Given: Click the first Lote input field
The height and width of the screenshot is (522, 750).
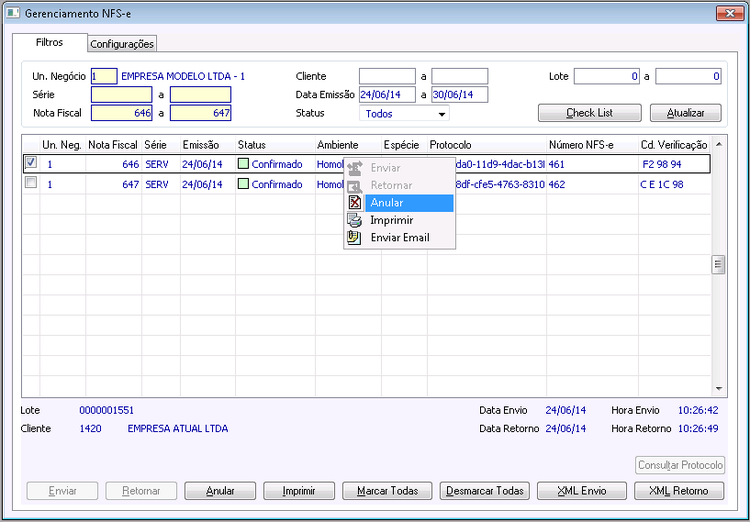Looking at the screenshot, I should click(x=607, y=76).
